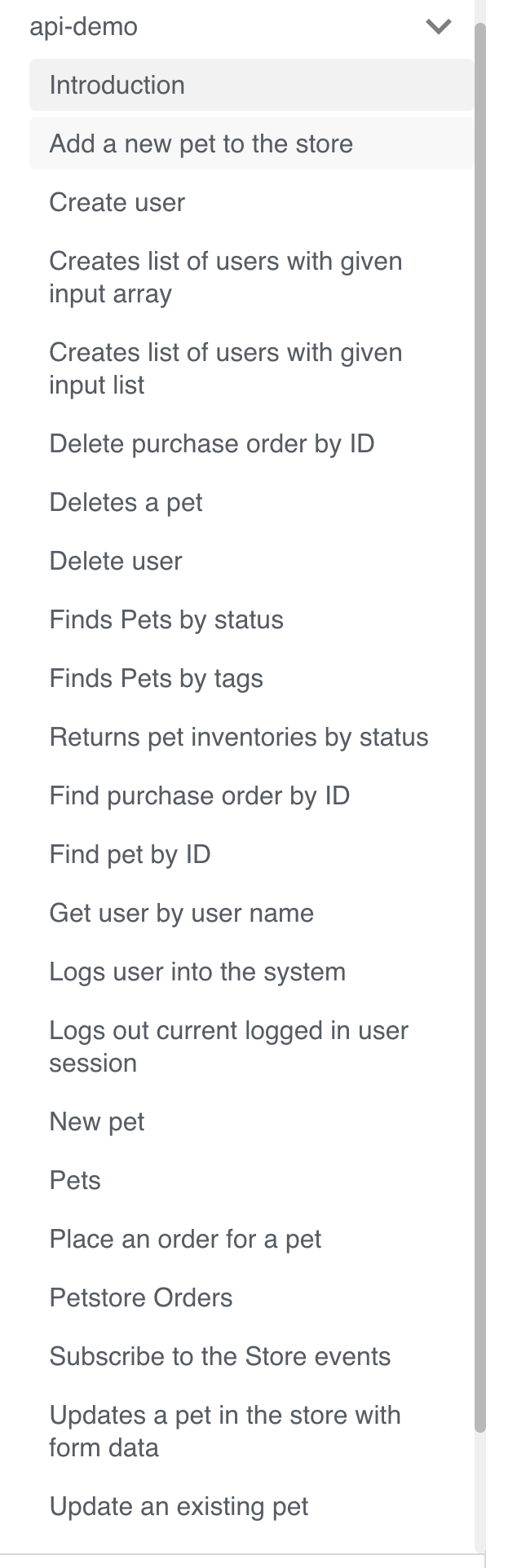Open 'Update an existing pet'
The image size is (517, 1568).
pyautogui.click(x=179, y=1506)
